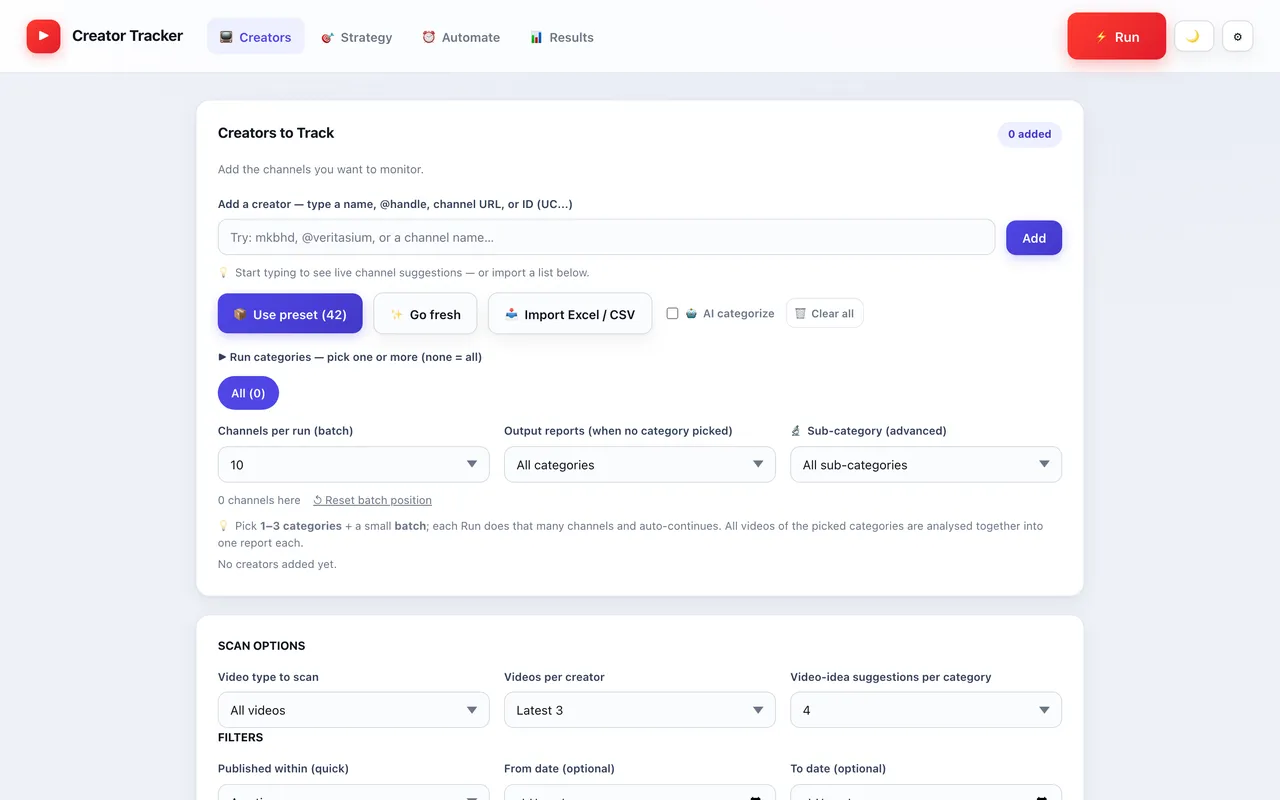The width and height of the screenshot is (1280, 800).
Task: Click the red Creator Tracker play logo
Action: [x=43, y=36]
